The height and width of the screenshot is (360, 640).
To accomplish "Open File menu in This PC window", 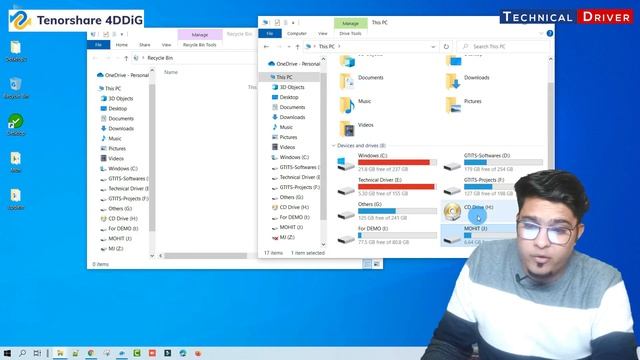I will [270, 33].
